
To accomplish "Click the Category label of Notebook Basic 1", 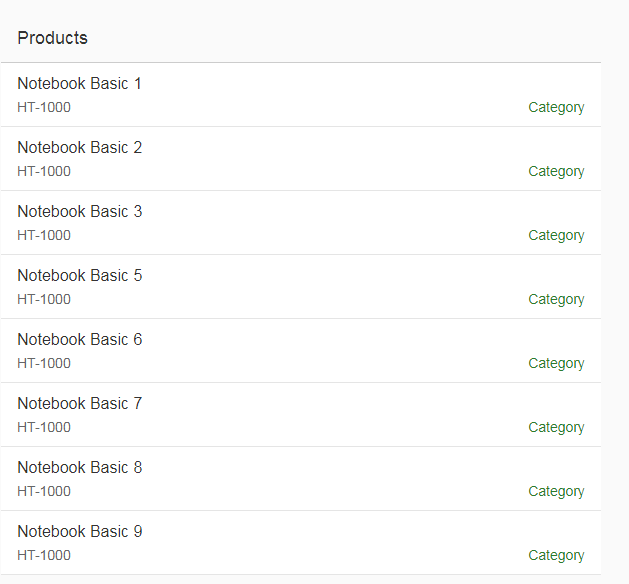I will (556, 108).
